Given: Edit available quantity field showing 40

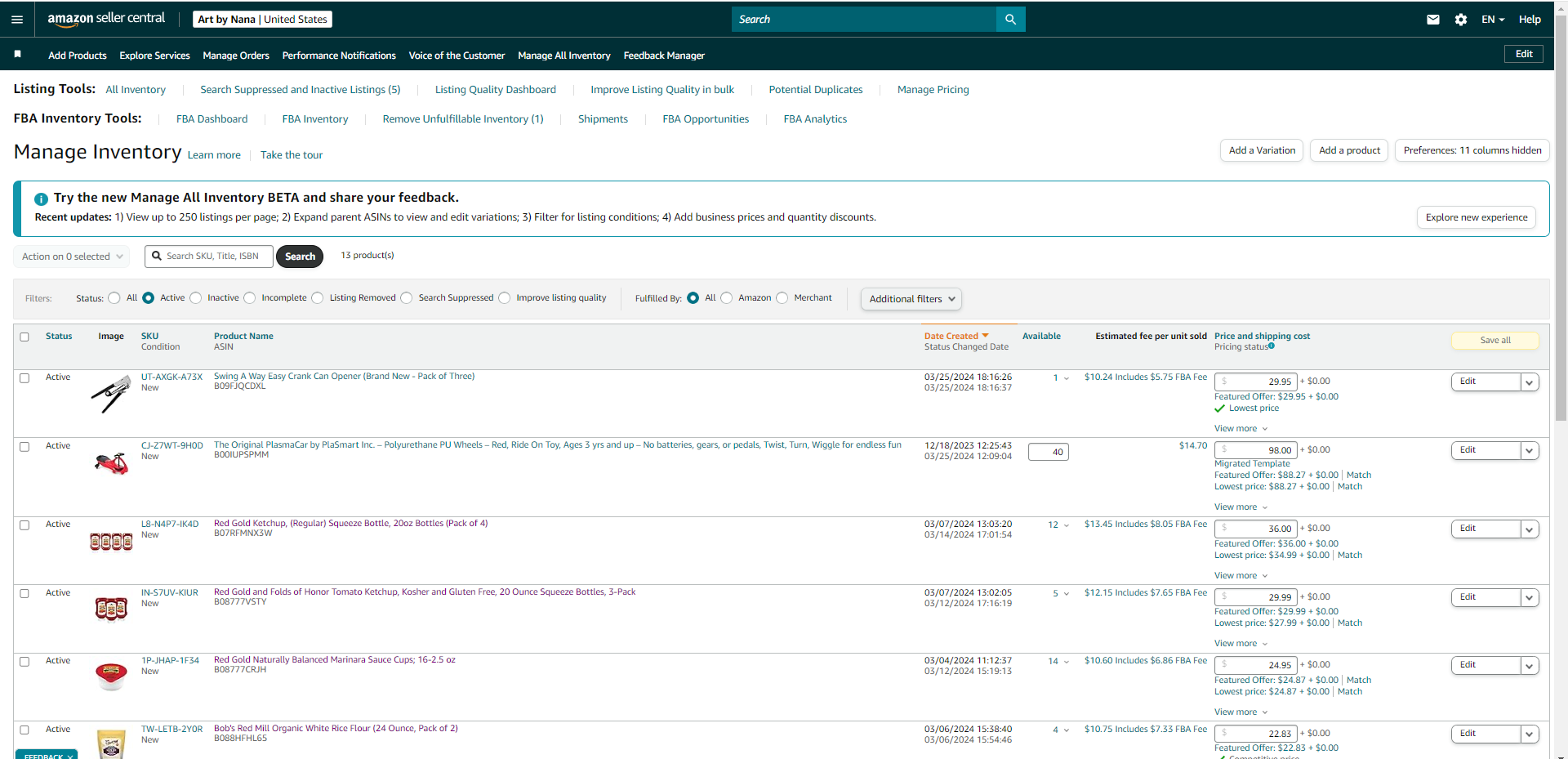Looking at the screenshot, I should click(x=1049, y=452).
